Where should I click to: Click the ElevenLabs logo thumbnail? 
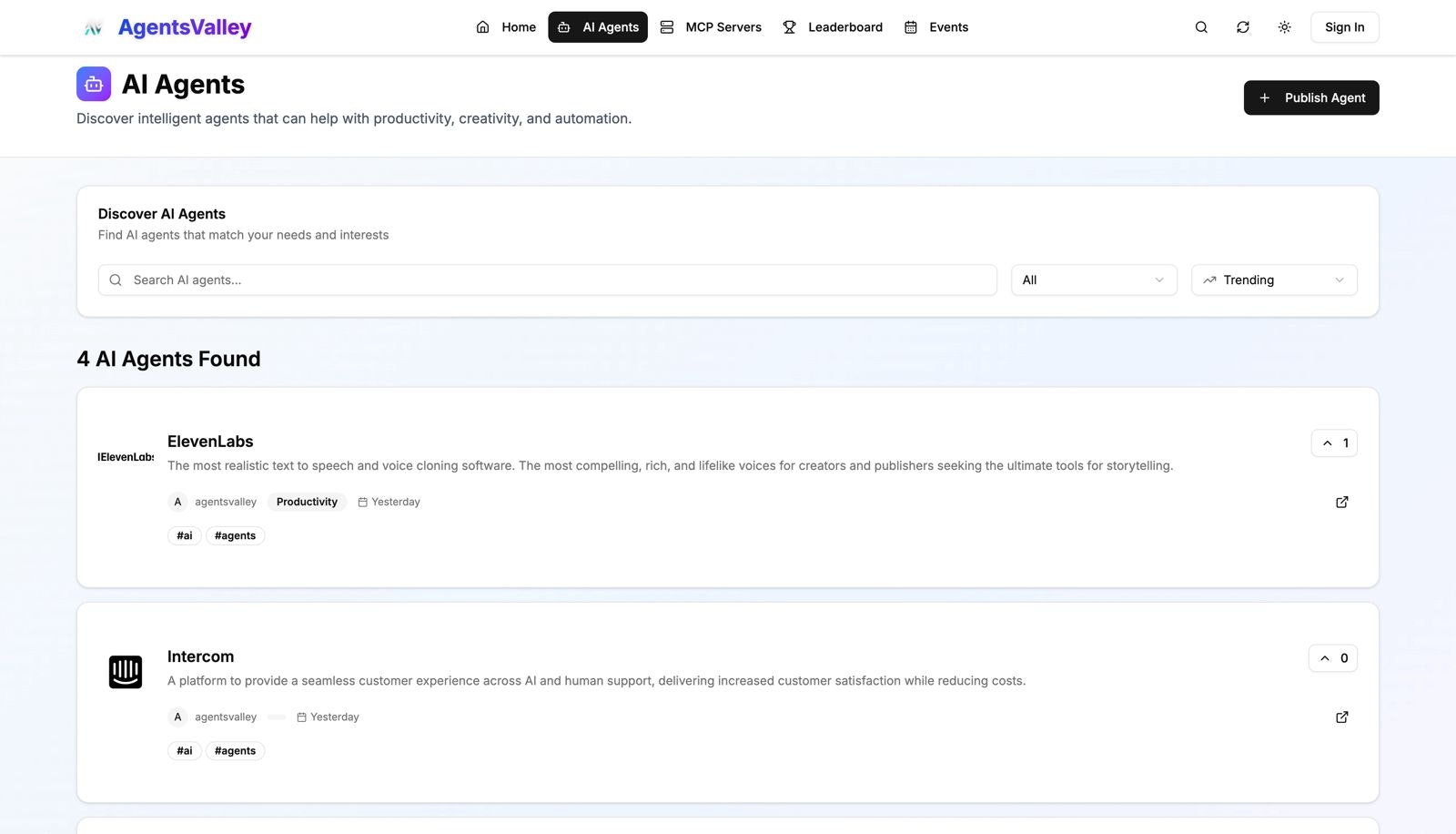[126, 457]
